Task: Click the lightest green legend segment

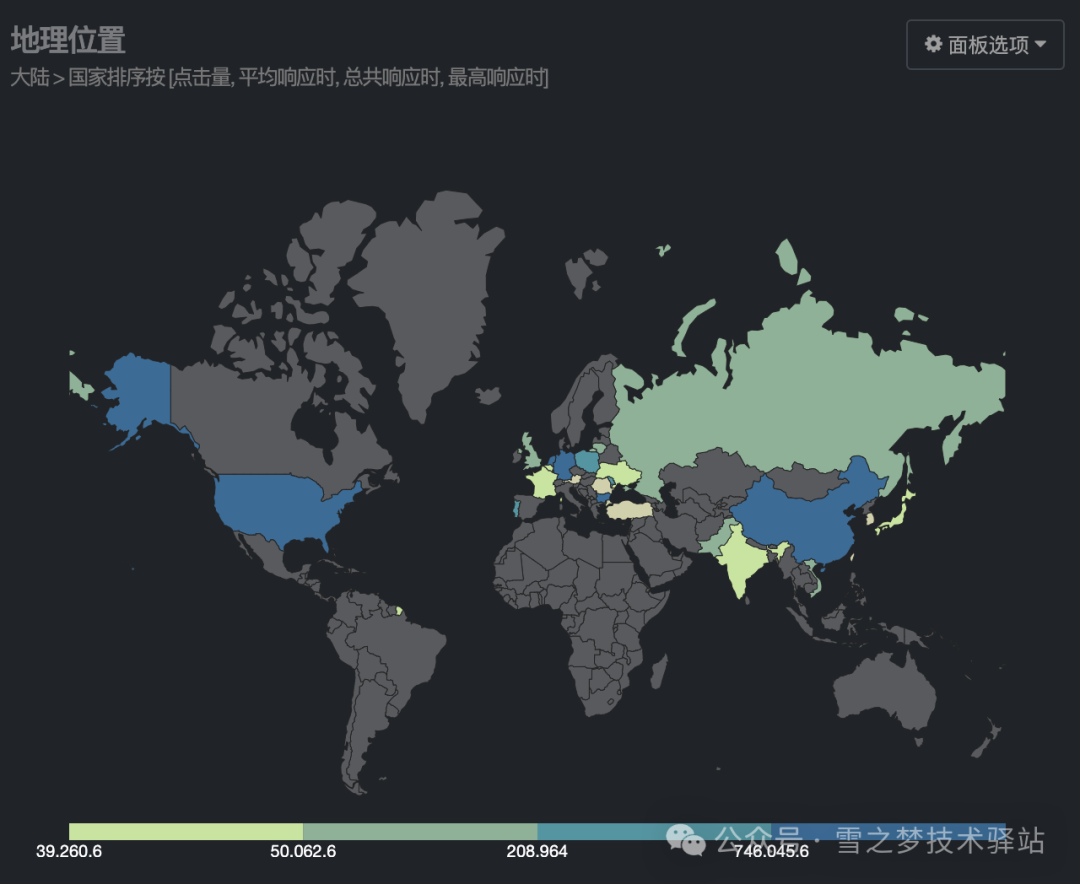Action: 185,832
